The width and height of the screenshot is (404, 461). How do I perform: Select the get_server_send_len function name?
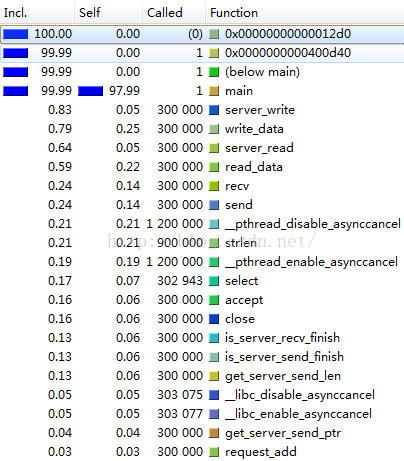click(283, 377)
